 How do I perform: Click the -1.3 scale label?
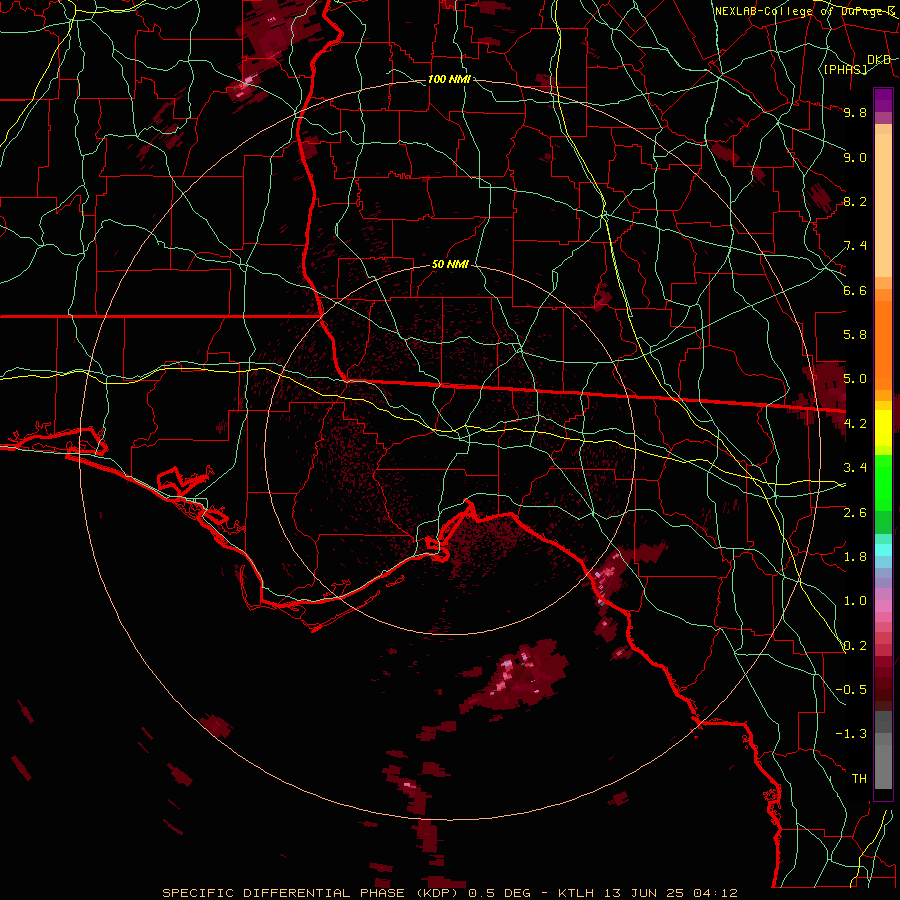[x=851, y=734]
